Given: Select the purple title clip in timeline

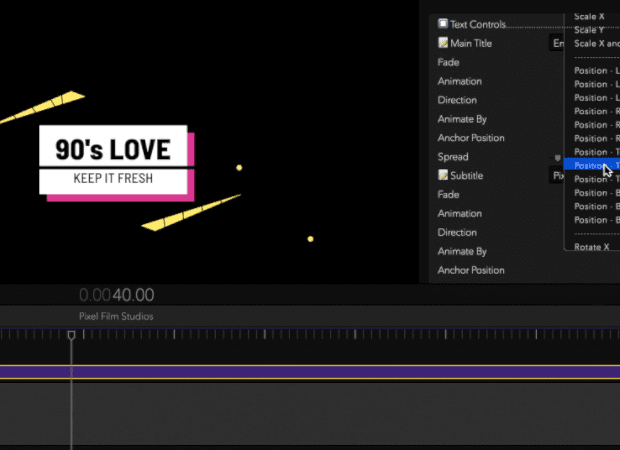Looking at the screenshot, I should click(310, 372).
